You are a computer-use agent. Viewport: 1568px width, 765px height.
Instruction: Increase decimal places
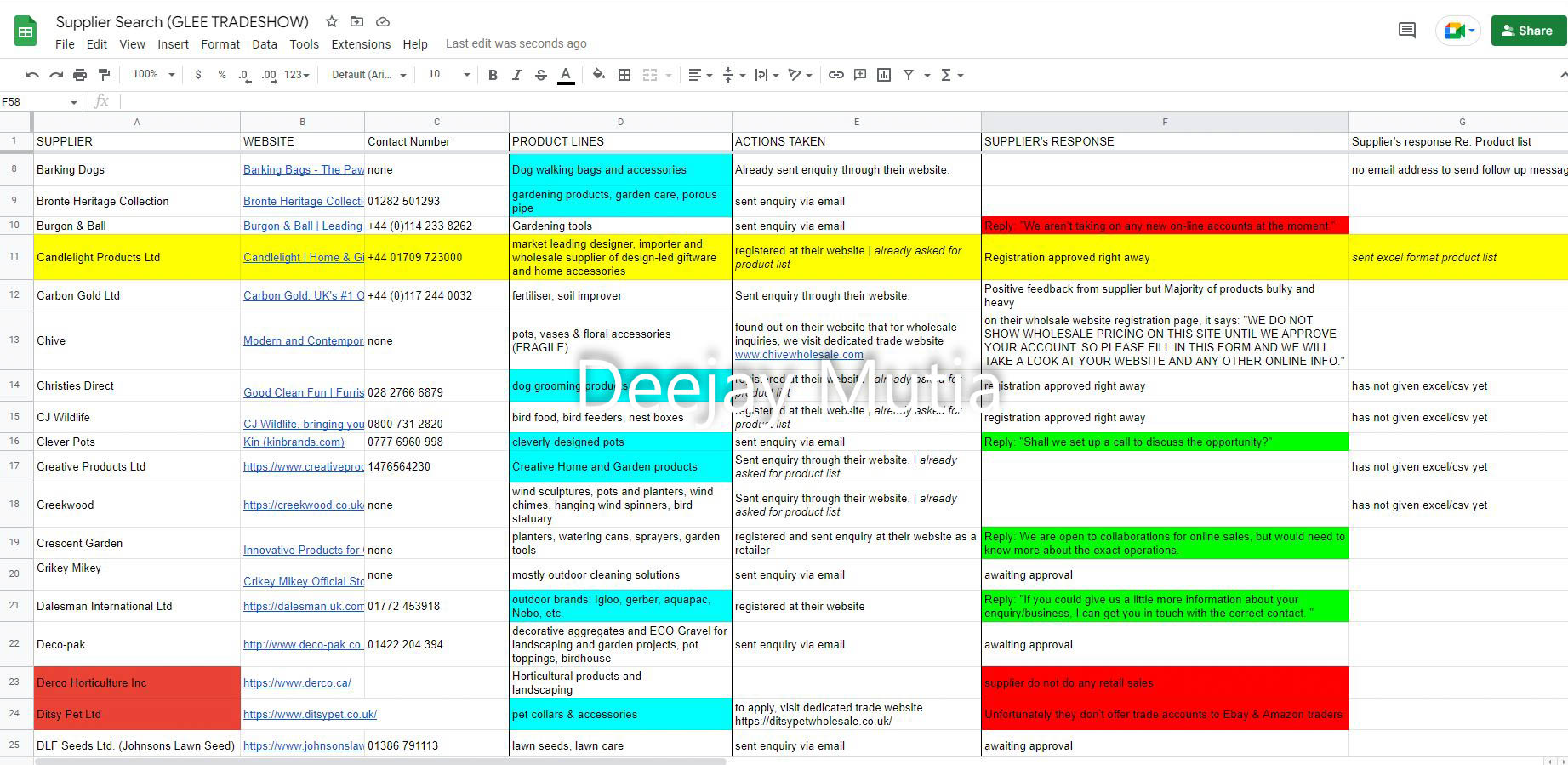coord(269,75)
